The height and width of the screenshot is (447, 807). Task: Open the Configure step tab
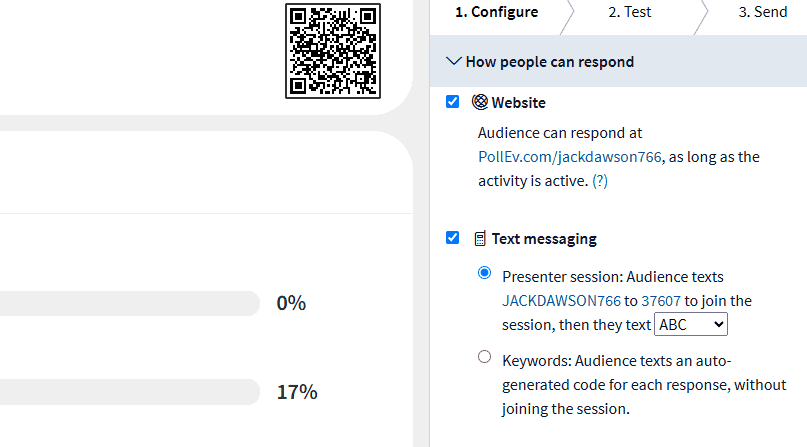point(497,12)
